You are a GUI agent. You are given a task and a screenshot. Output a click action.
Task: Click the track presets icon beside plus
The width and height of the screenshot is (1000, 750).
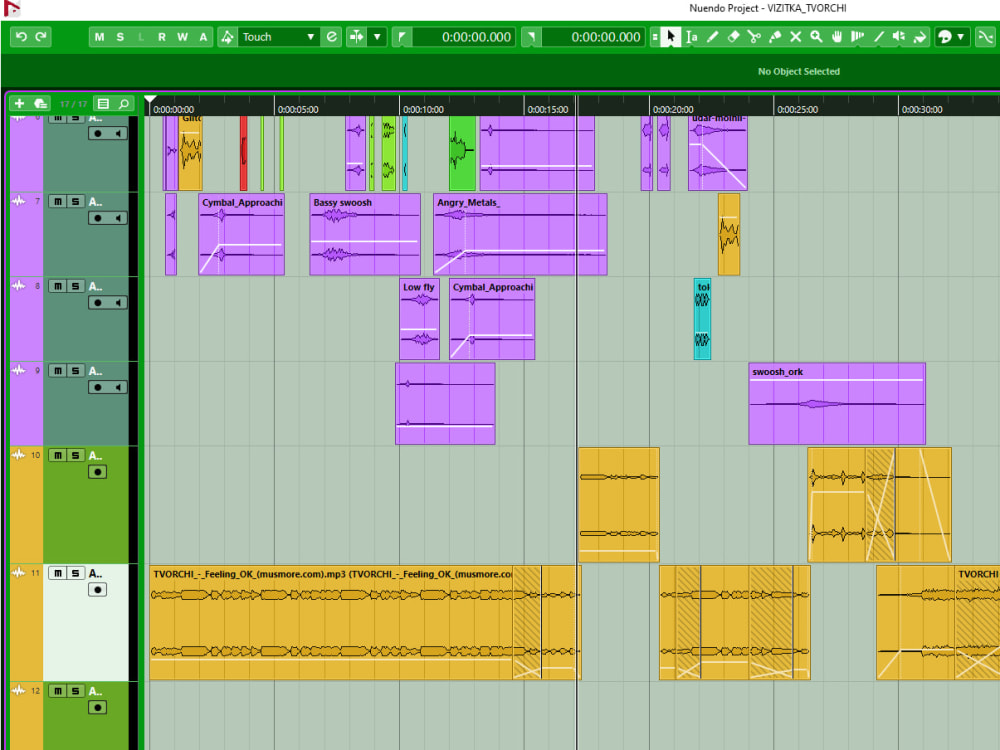pyautogui.click(x=40, y=103)
